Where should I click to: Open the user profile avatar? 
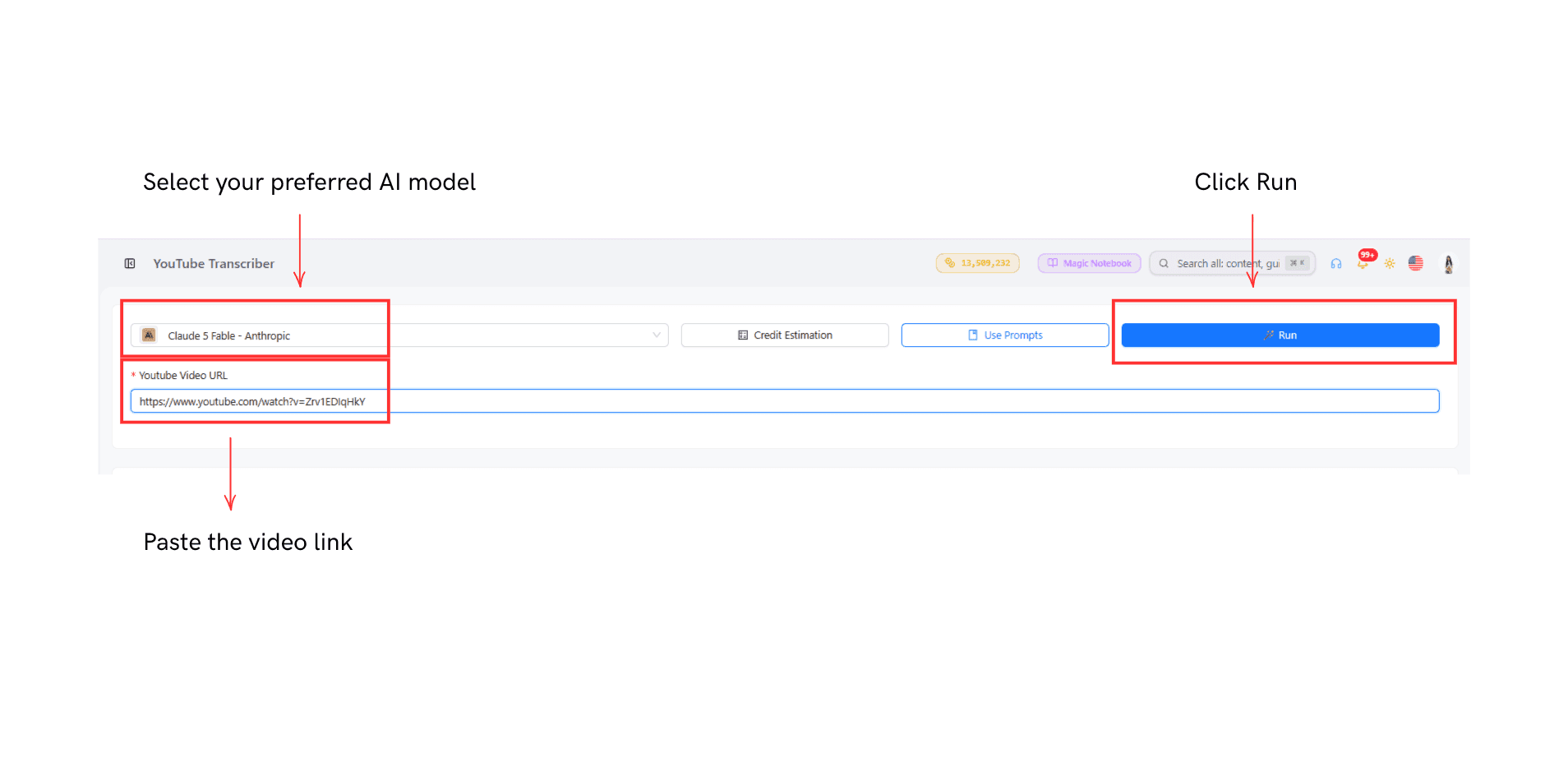tap(1449, 264)
